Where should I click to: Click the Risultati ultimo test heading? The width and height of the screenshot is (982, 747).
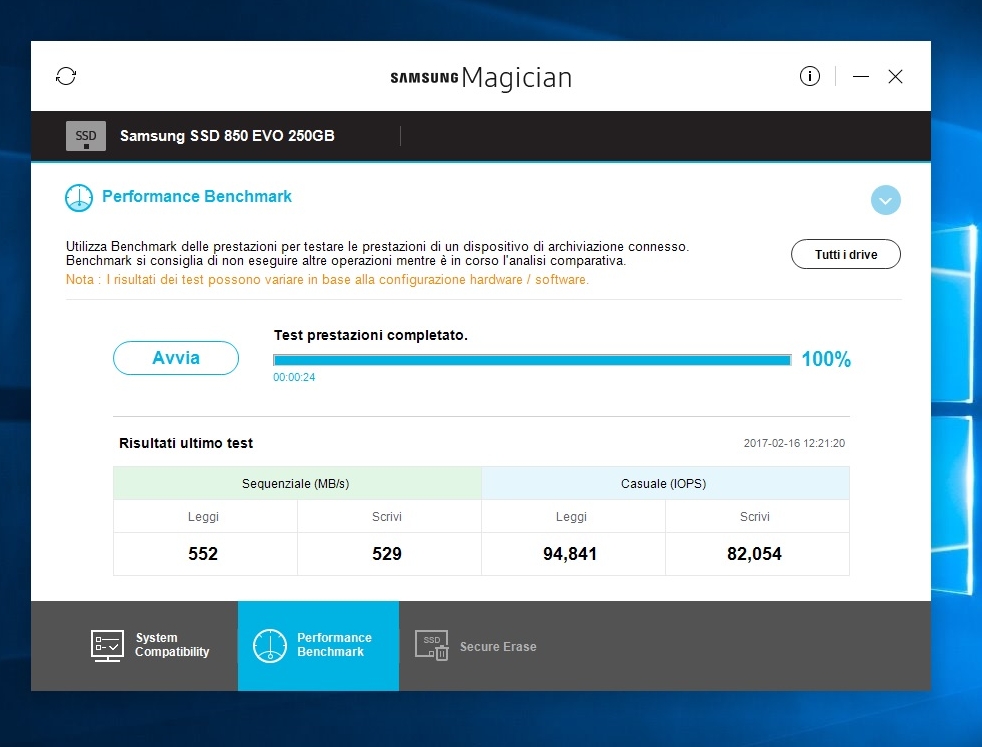point(186,443)
